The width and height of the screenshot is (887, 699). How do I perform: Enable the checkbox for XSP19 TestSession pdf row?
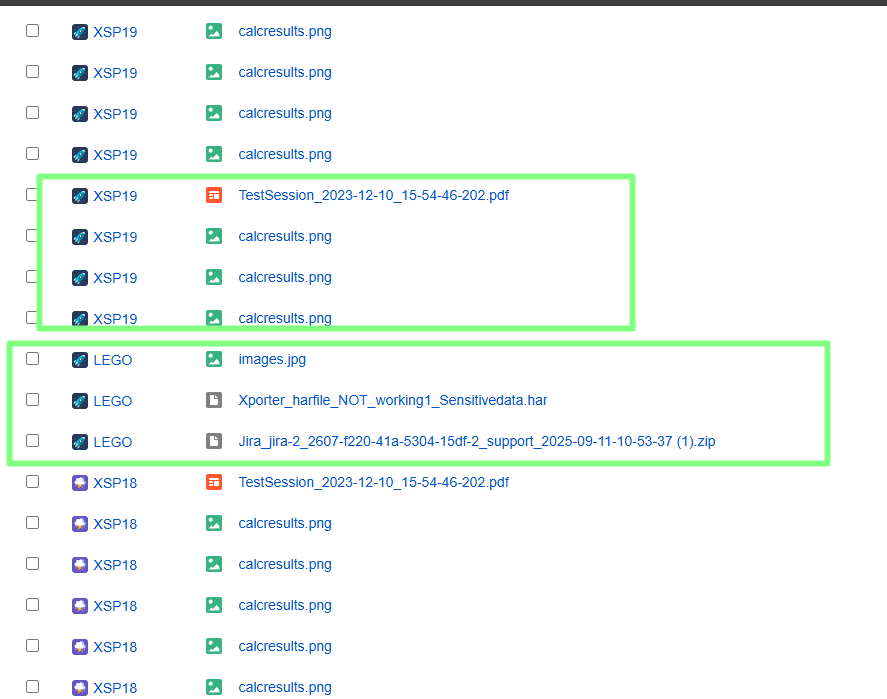32,194
